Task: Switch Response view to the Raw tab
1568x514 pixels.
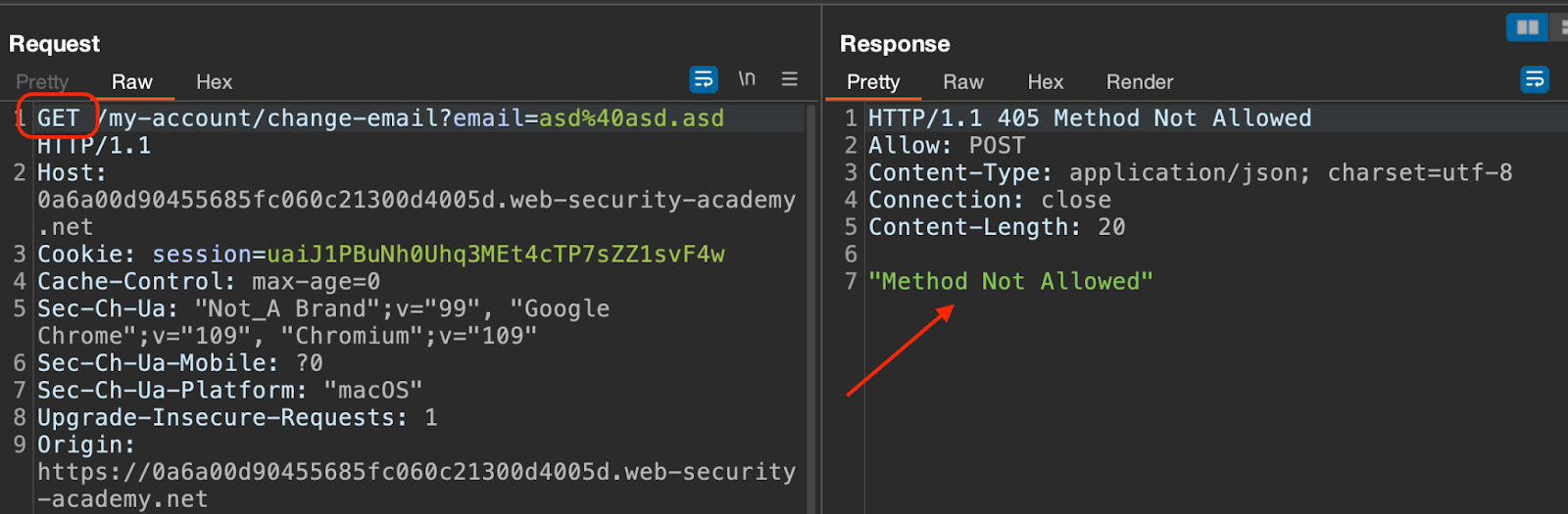Action: click(x=962, y=82)
